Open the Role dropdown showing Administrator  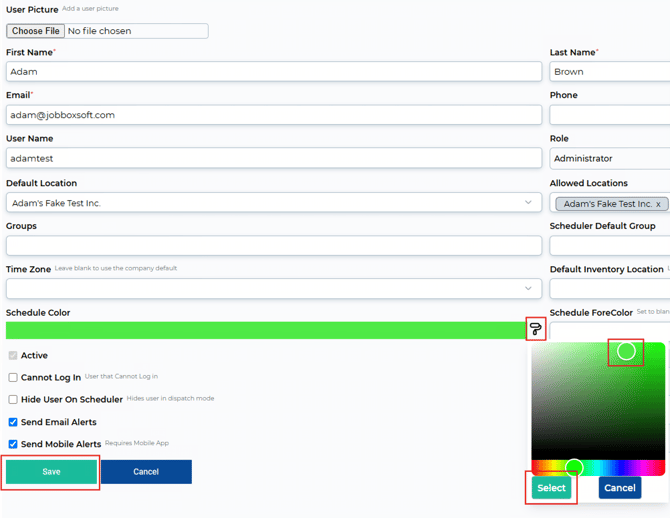coord(610,159)
